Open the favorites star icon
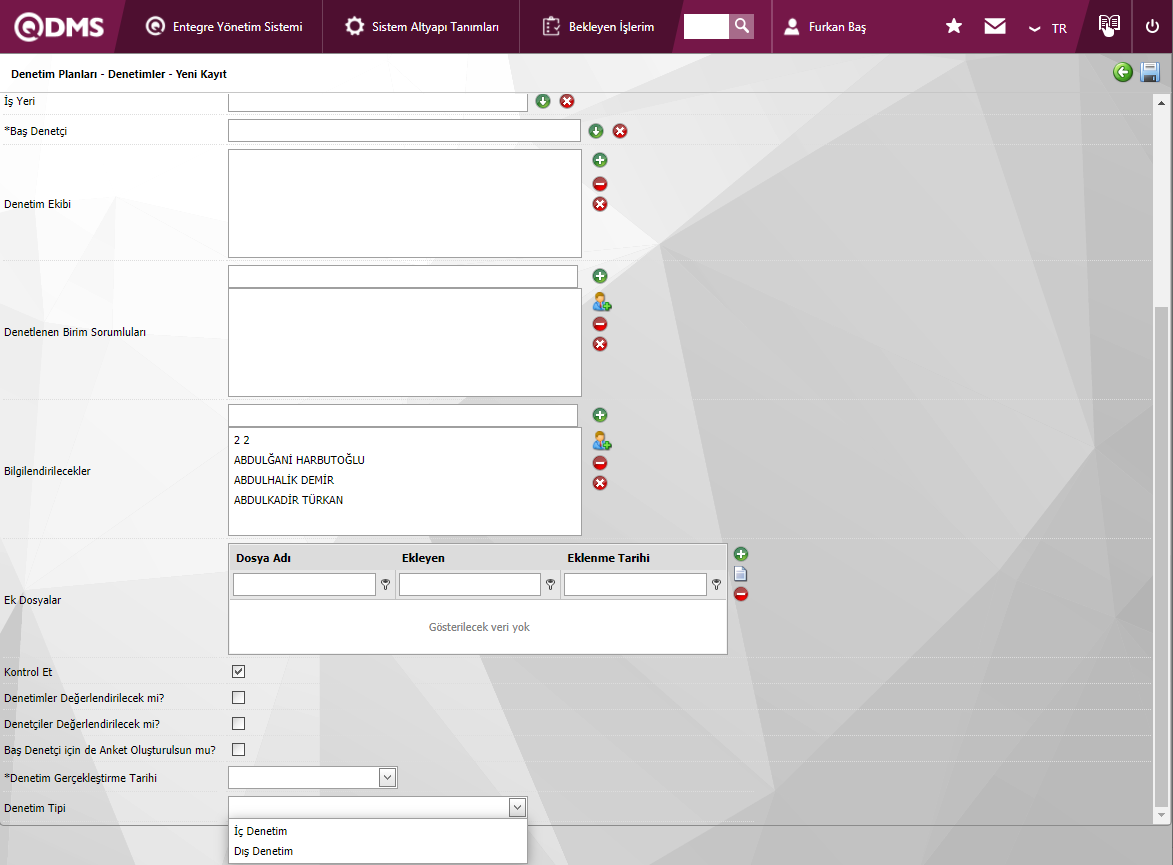 953,26
